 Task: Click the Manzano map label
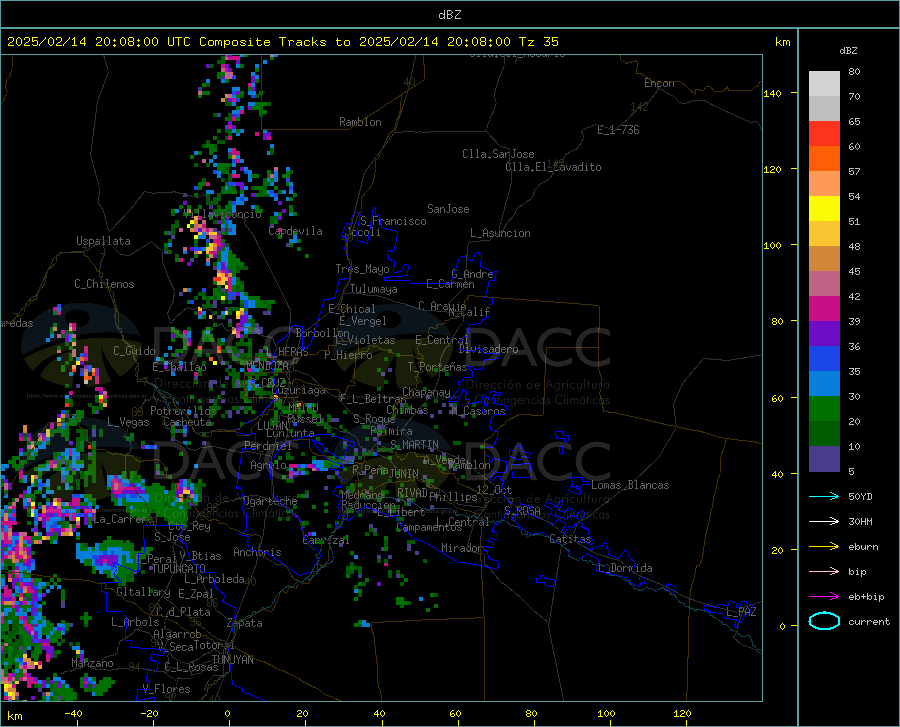coord(92,663)
